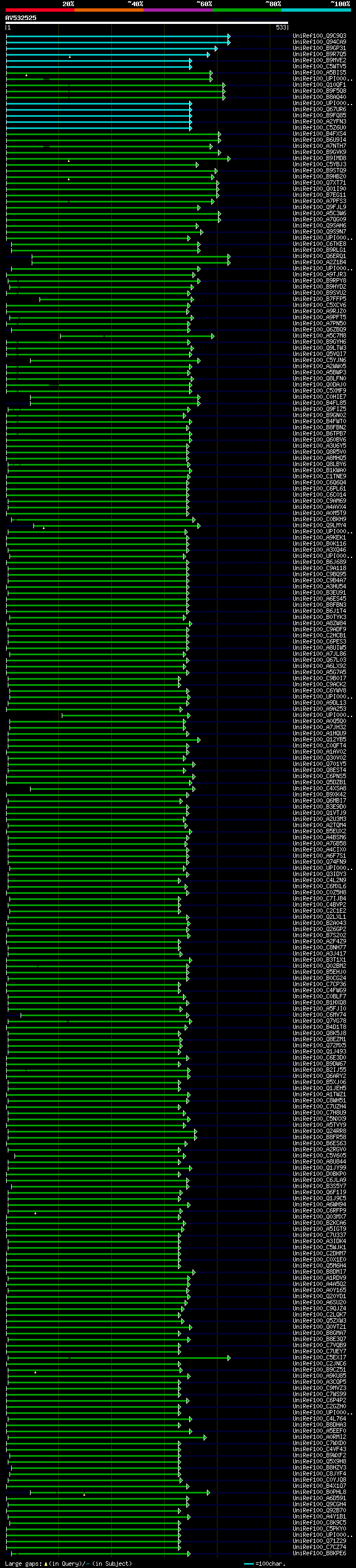Select UniRef100_B9IMD8 entry
The height and width of the screenshot is (1568, 356).
(319, 159)
